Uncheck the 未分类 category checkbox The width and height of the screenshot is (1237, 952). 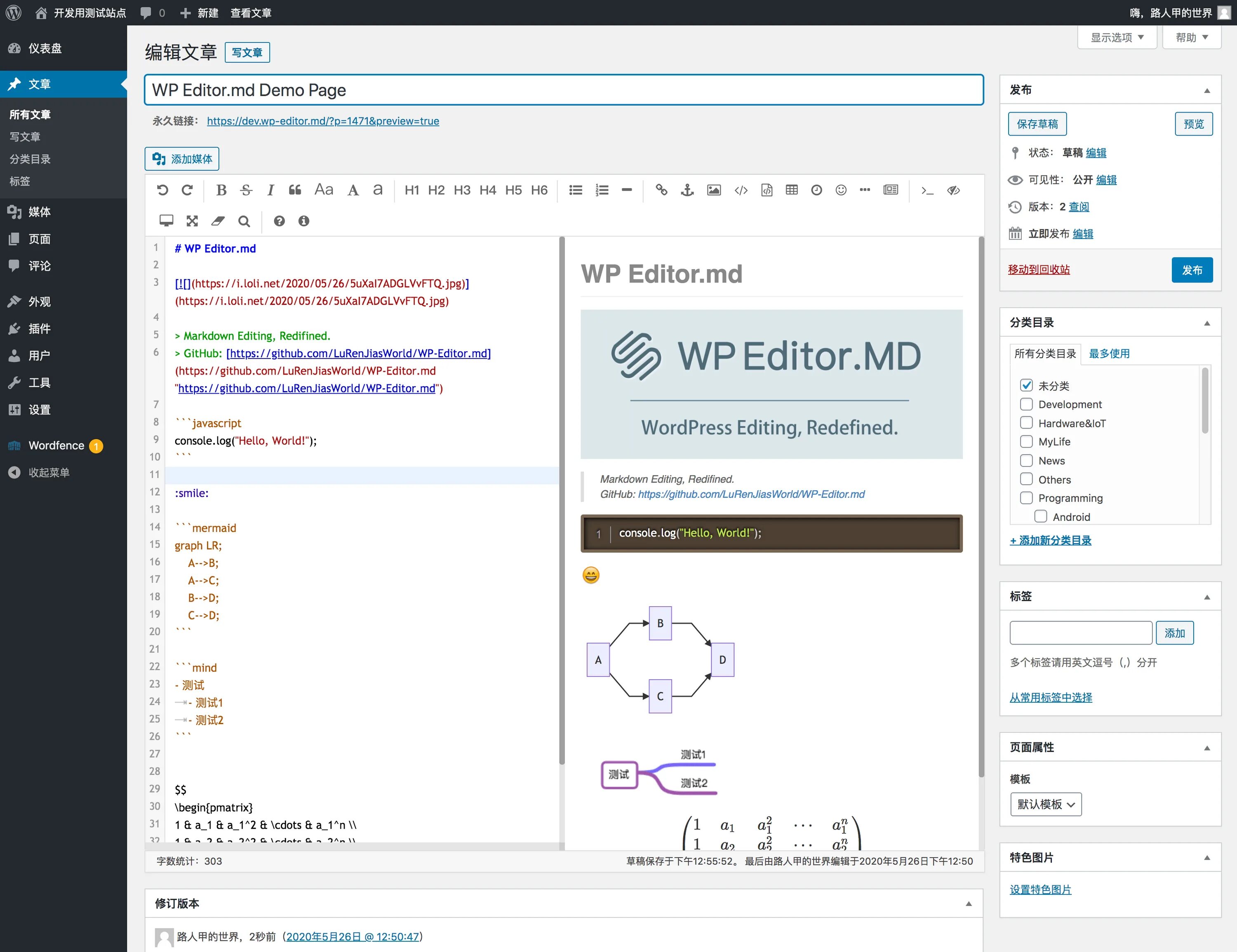click(1026, 385)
